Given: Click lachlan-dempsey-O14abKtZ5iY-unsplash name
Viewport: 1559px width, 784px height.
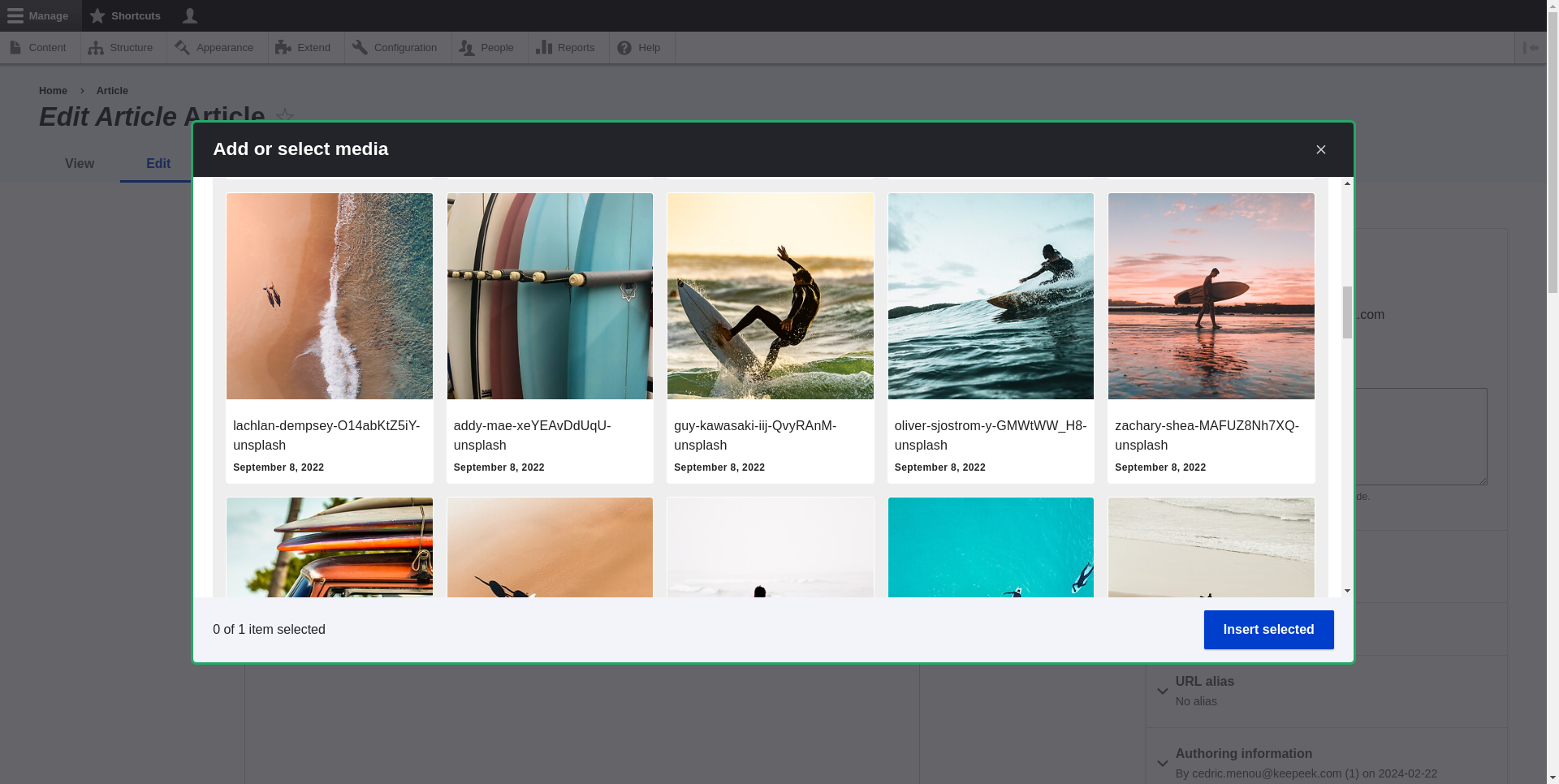Looking at the screenshot, I should [x=326, y=435].
